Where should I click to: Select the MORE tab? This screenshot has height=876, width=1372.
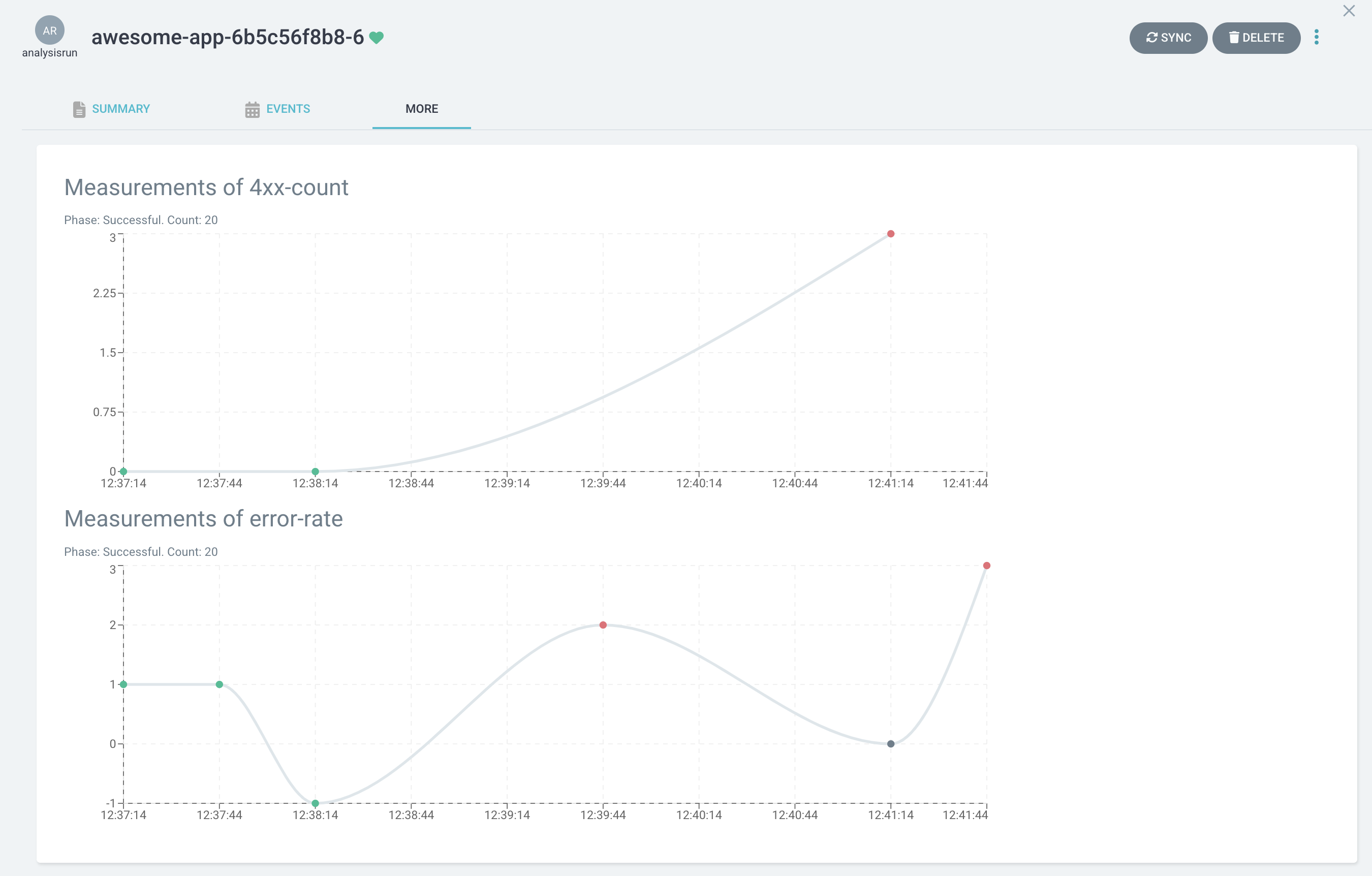click(x=422, y=109)
